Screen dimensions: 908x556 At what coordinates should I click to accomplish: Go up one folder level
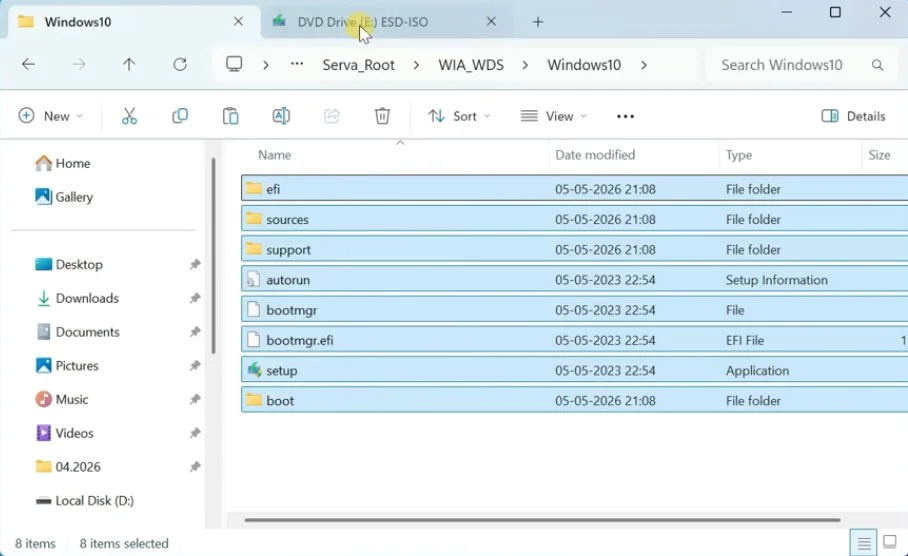point(129,64)
